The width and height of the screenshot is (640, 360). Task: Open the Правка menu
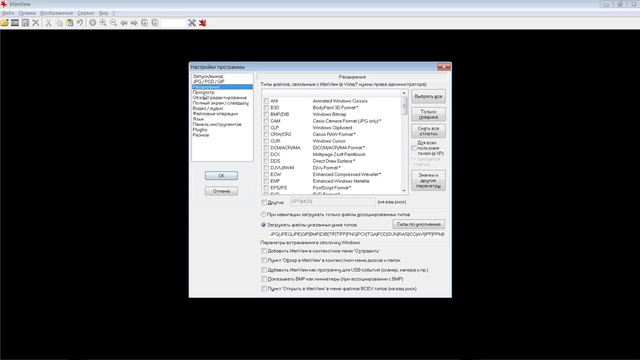click(x=27, y=13)
